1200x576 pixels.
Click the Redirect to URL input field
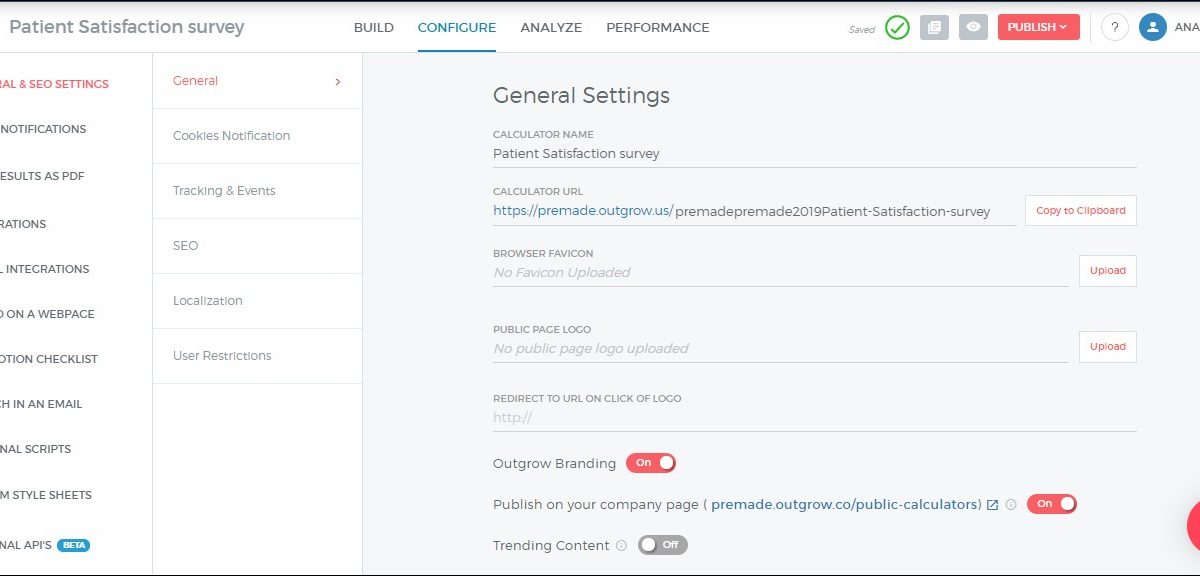814,418
